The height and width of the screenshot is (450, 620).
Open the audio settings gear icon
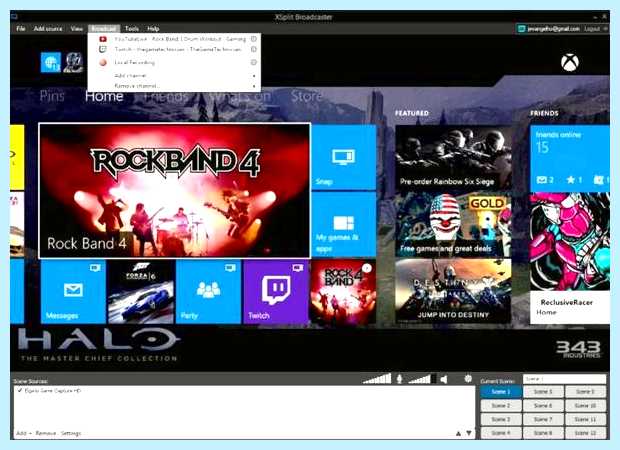click(x=468, y=379)
